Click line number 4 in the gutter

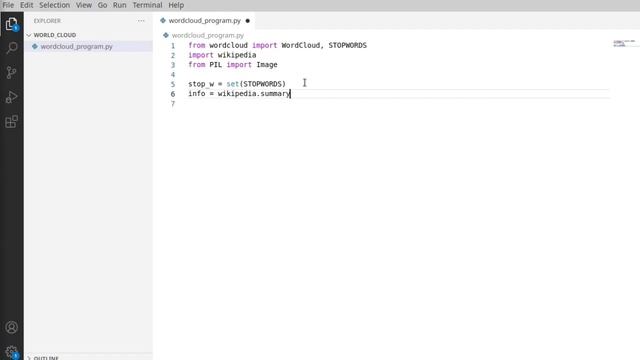173,75
